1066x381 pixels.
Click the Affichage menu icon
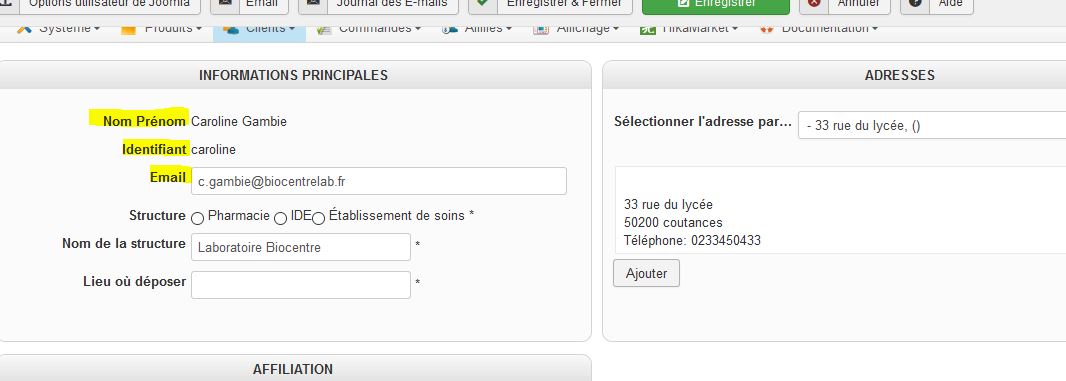tap(540, 30)
